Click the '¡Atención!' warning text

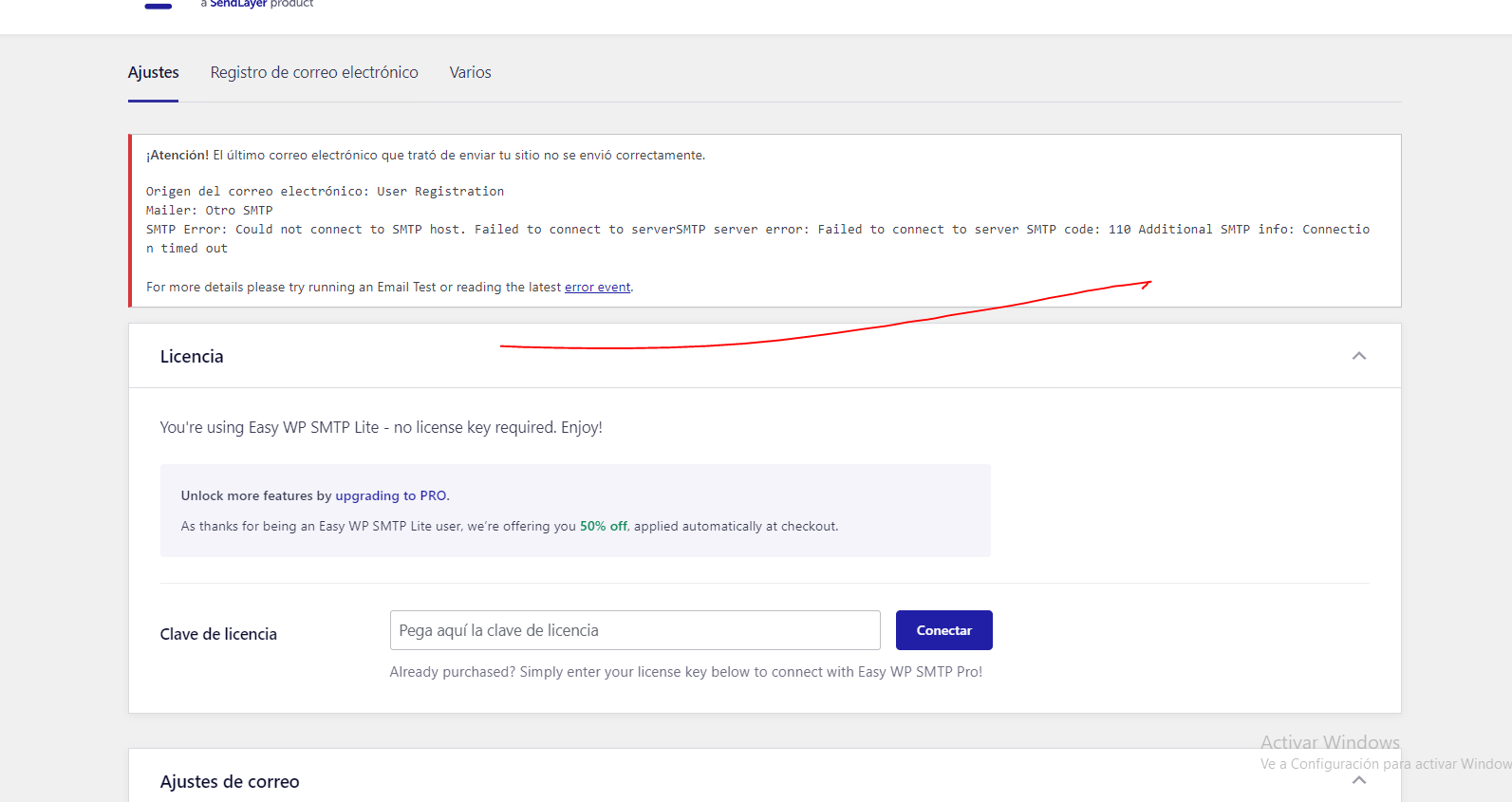(x=177, y=155)
